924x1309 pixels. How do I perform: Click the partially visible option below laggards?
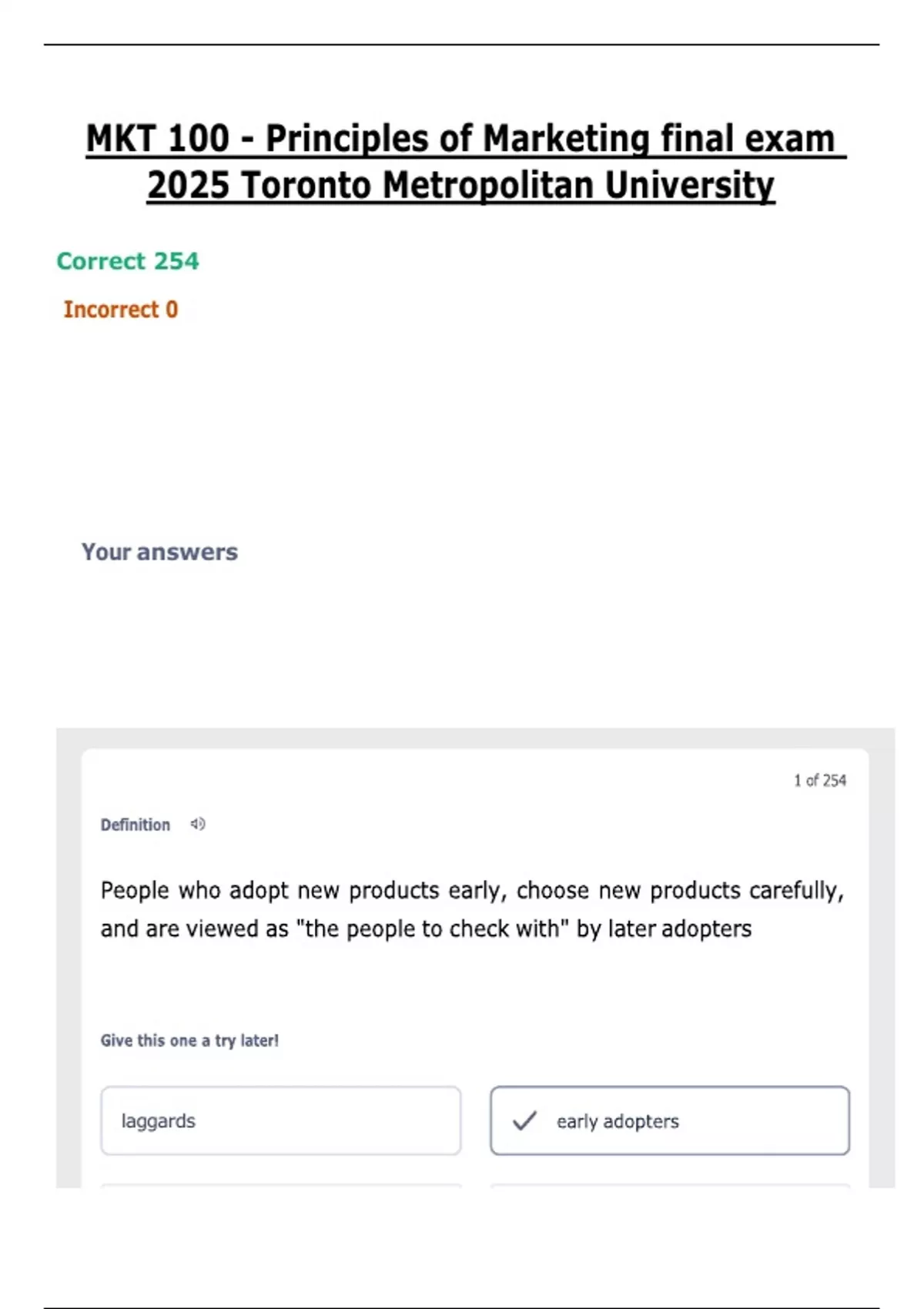(280, 1185)
